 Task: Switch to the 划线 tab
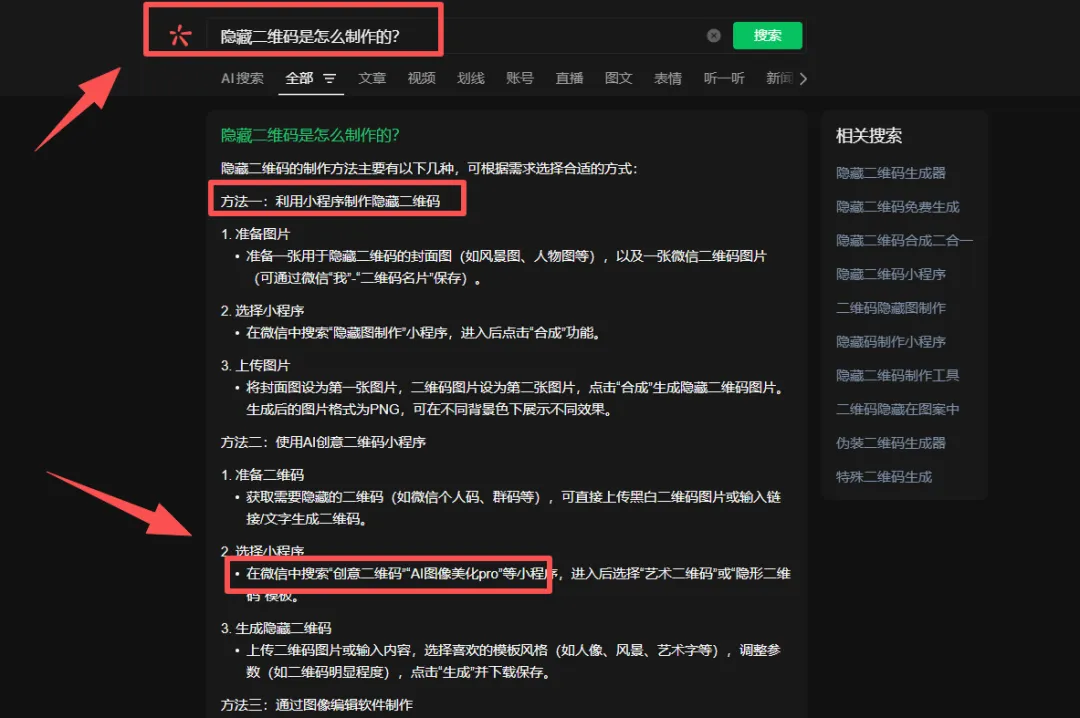[x=470, y=79]
